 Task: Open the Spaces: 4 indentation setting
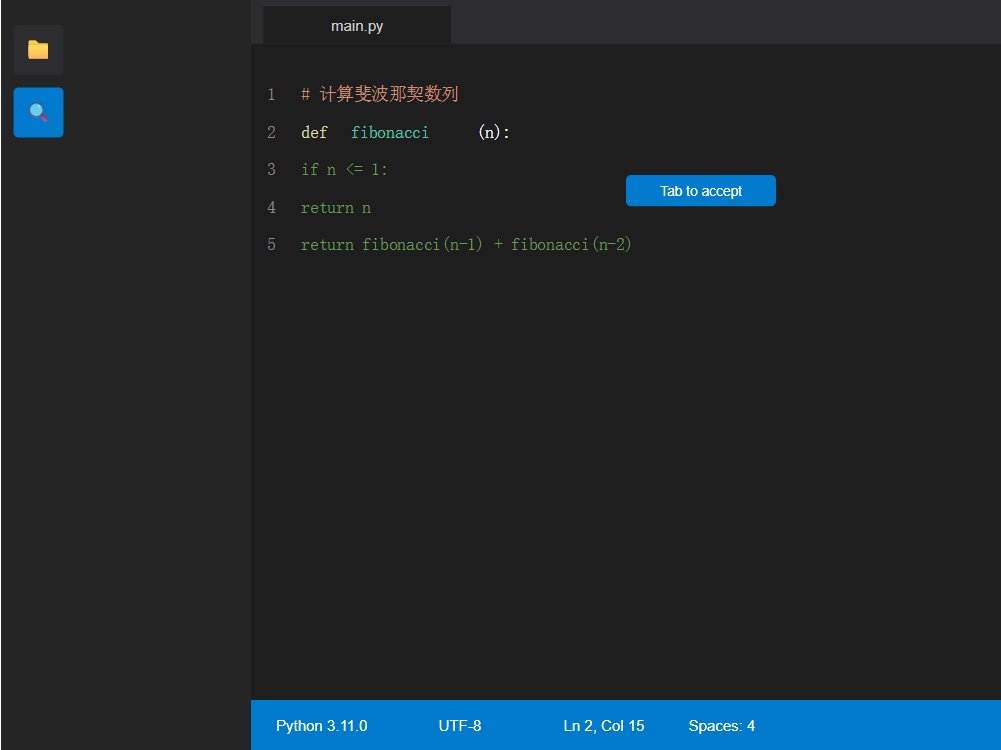(721, 726)
